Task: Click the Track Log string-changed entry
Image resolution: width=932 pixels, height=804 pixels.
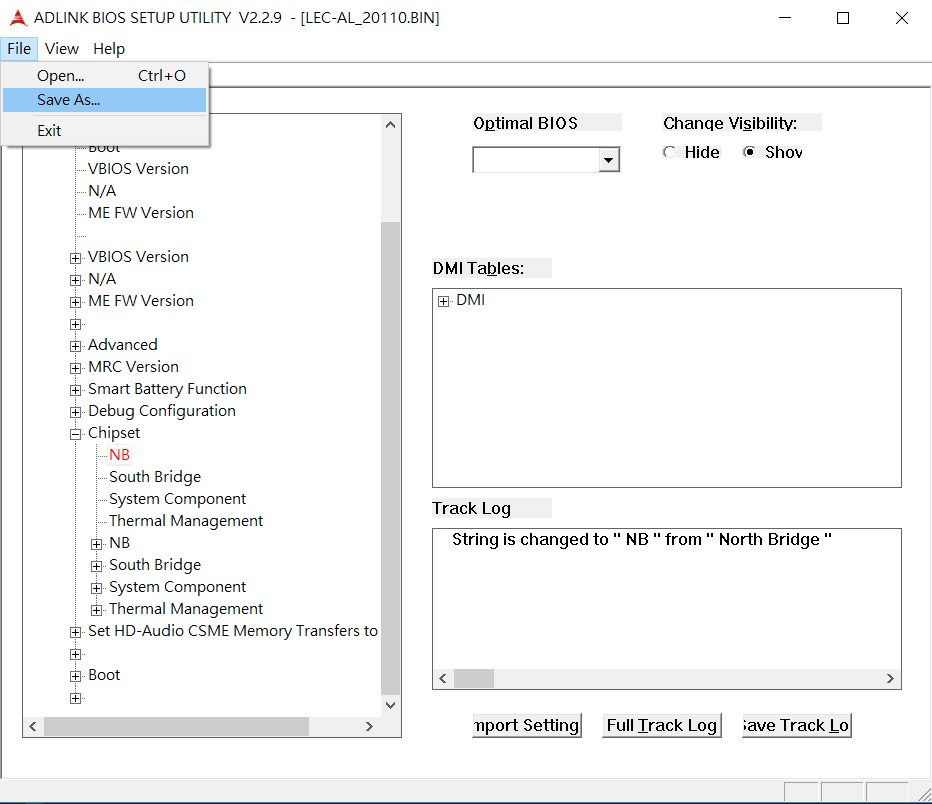Action: pos(641,540)
